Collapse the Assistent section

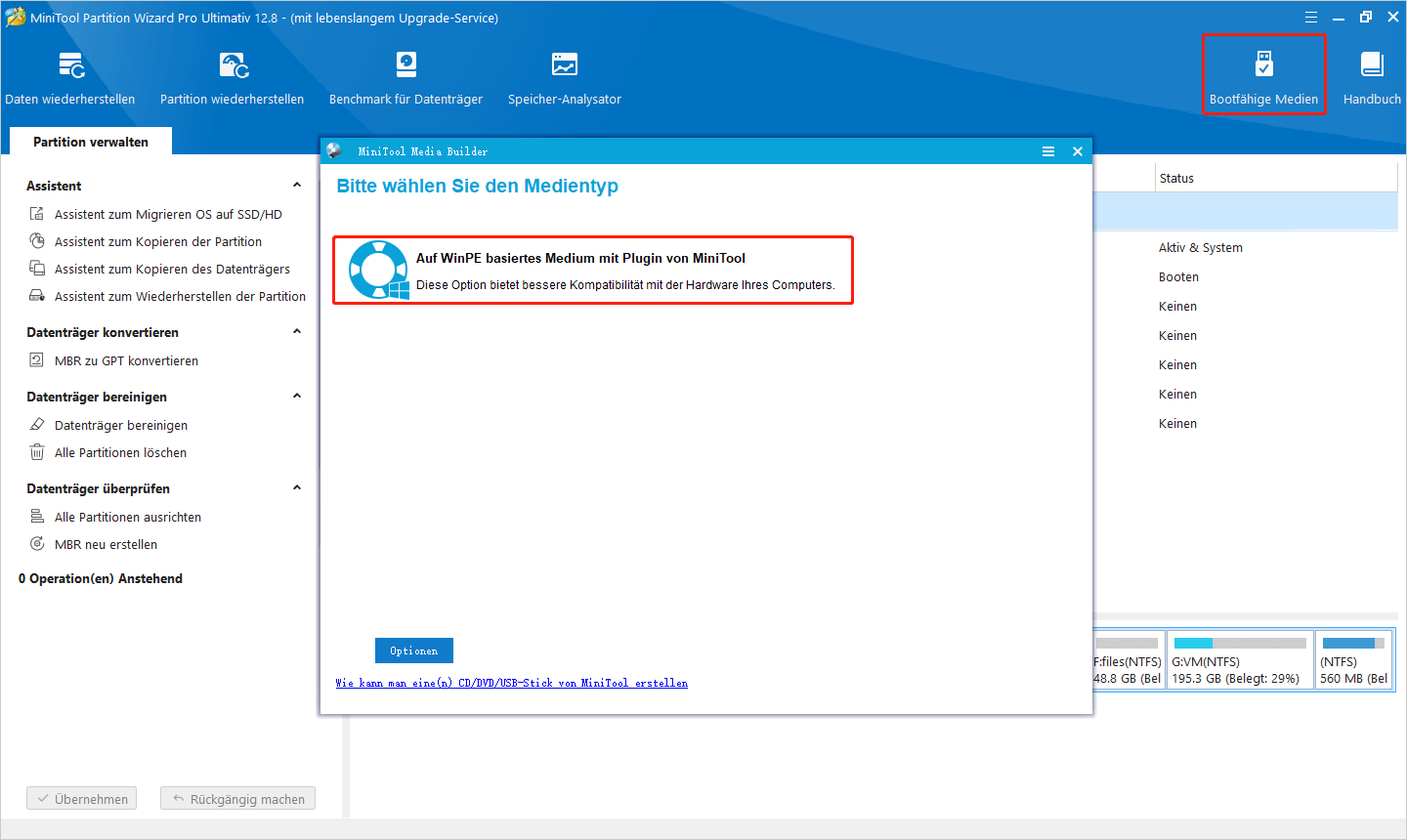[x=297, y=185]
